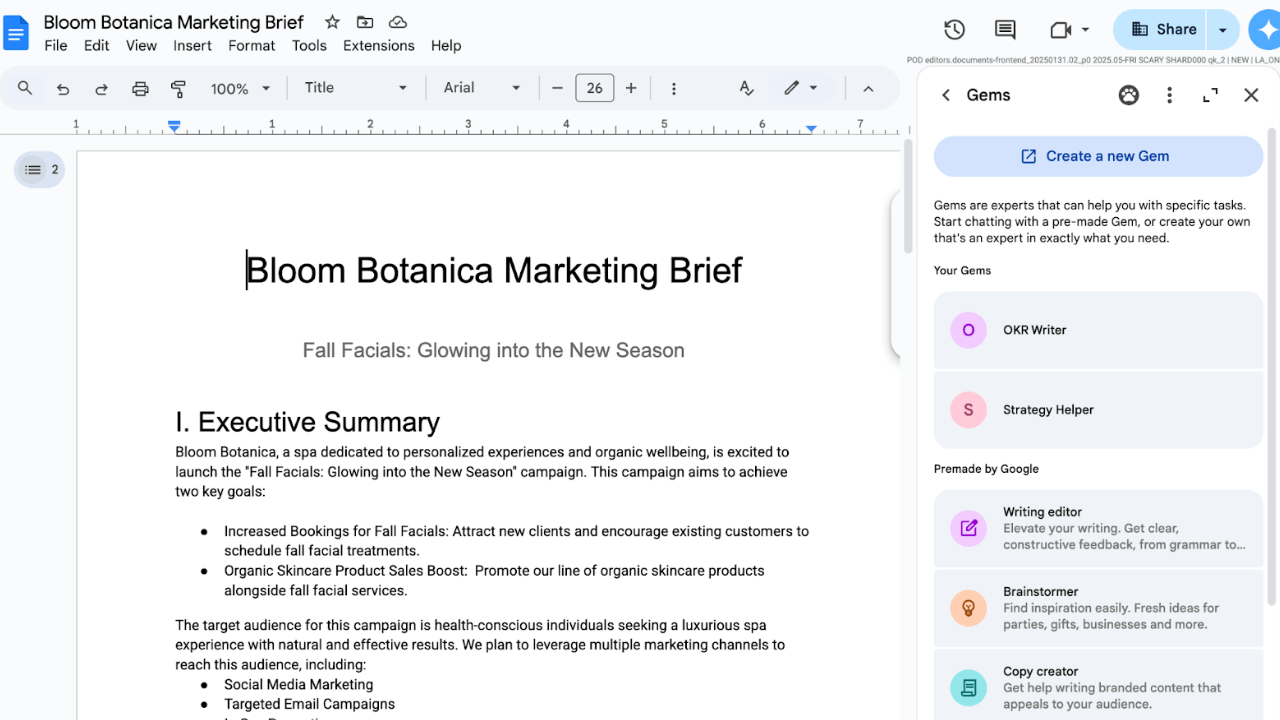Image resolution: width=1280 pixels, height=720 pixels.
Task: Activate the paint format tool
Action: [178, 88]
